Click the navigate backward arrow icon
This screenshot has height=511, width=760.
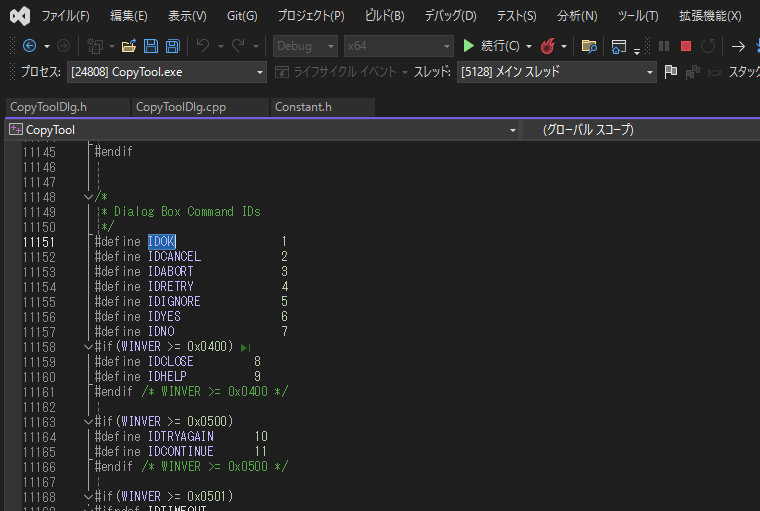(29, 46)
